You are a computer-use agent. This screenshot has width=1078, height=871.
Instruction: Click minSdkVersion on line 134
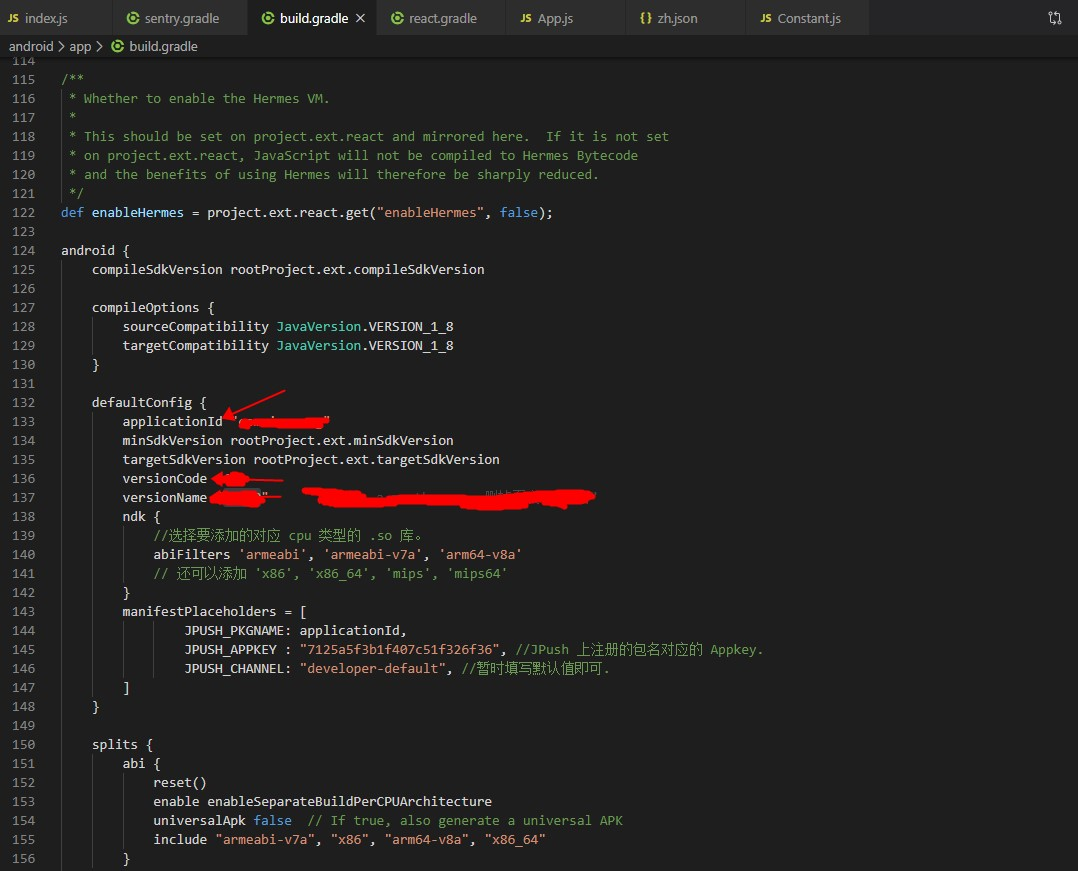[173, 440]
